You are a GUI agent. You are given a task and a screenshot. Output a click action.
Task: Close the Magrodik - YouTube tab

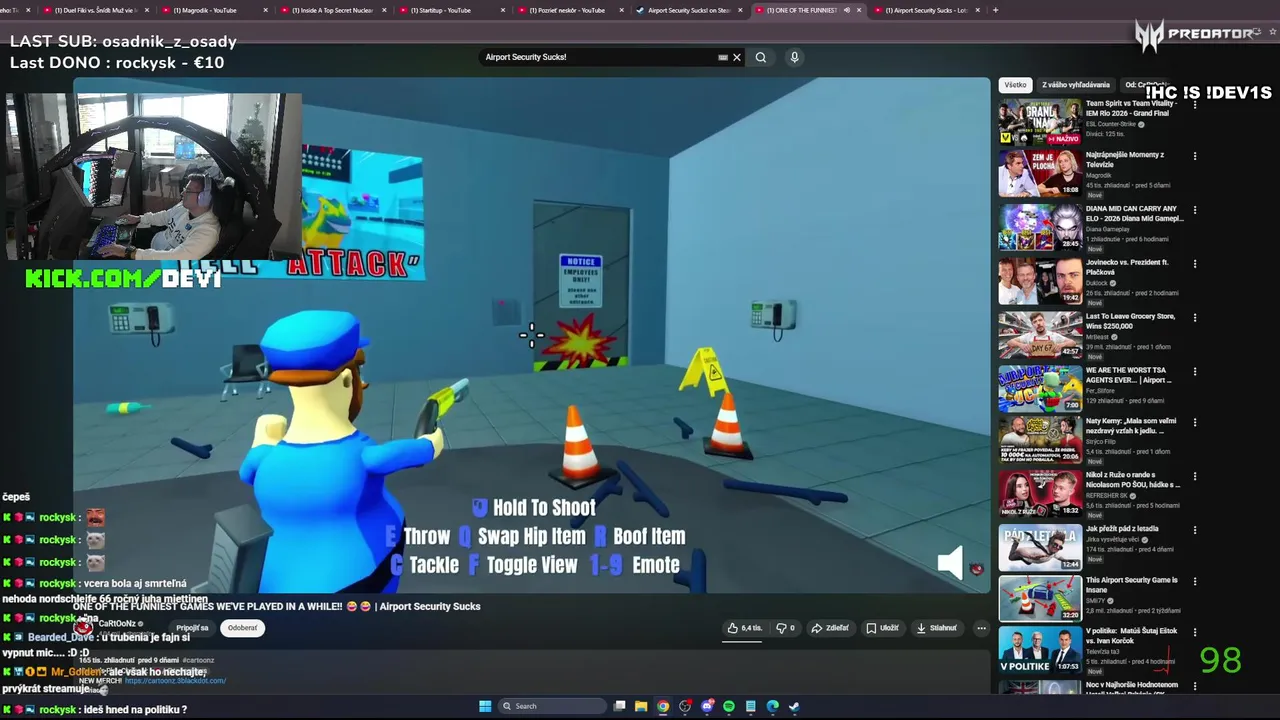(x=265, y=10)
